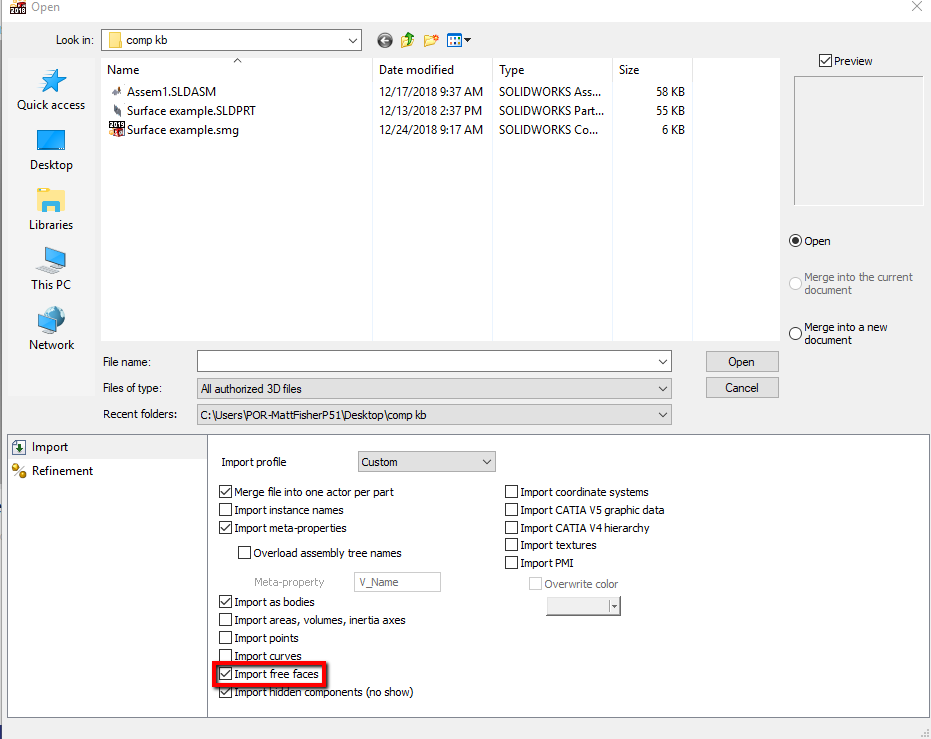This screenshot has height=739, width=931.
Task: Toggle Merge file into one actor per part
Action: [x=225, y=491]
